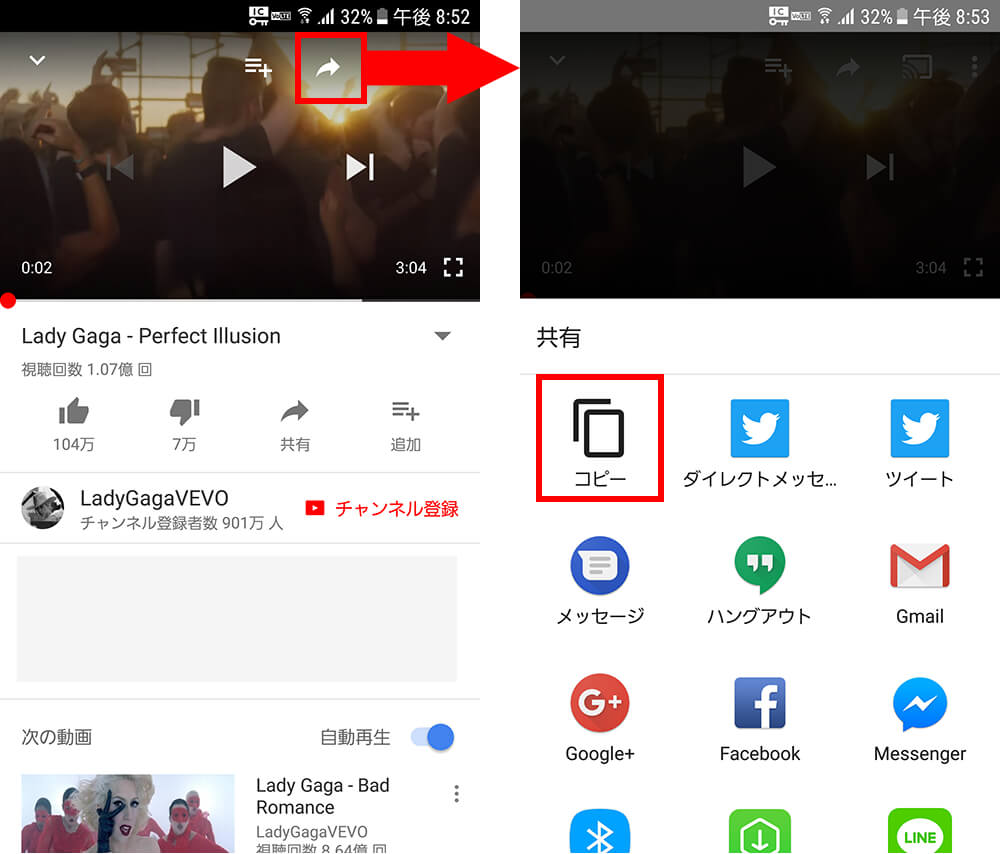This screenshot has height=854, width=1000.
Task: Tap the 3:04 duration in left player
Action: coord(411,268)
